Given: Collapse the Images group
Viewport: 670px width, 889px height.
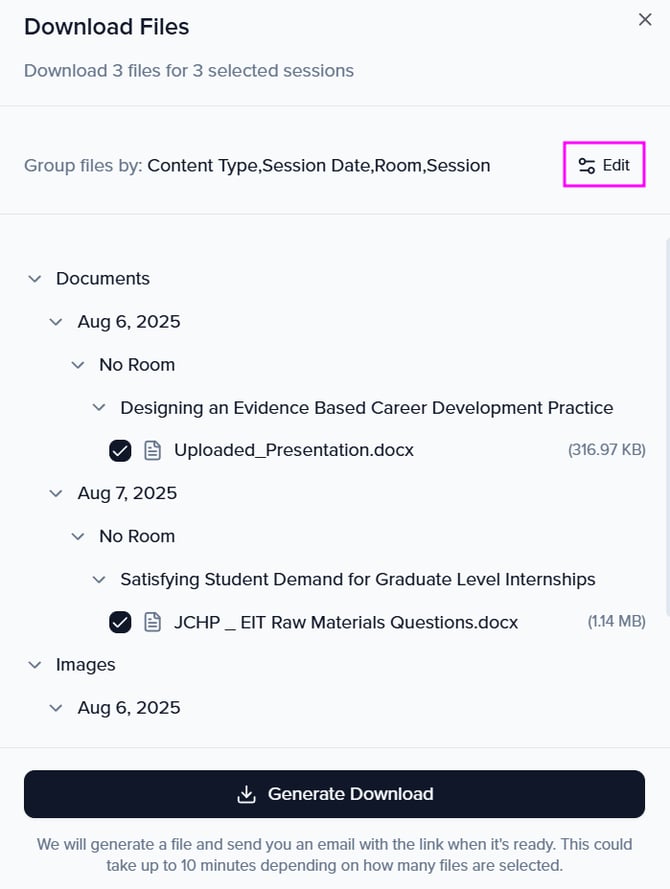Looking at the screenshot, I should pyautogui.click(x=35, y=665).
